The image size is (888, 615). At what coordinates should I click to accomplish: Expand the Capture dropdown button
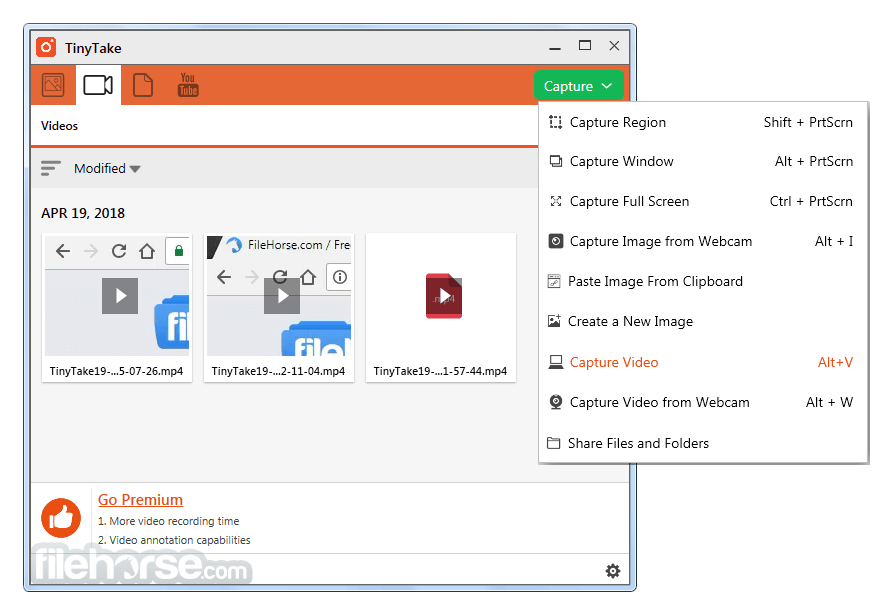click(x=578, y=86)
